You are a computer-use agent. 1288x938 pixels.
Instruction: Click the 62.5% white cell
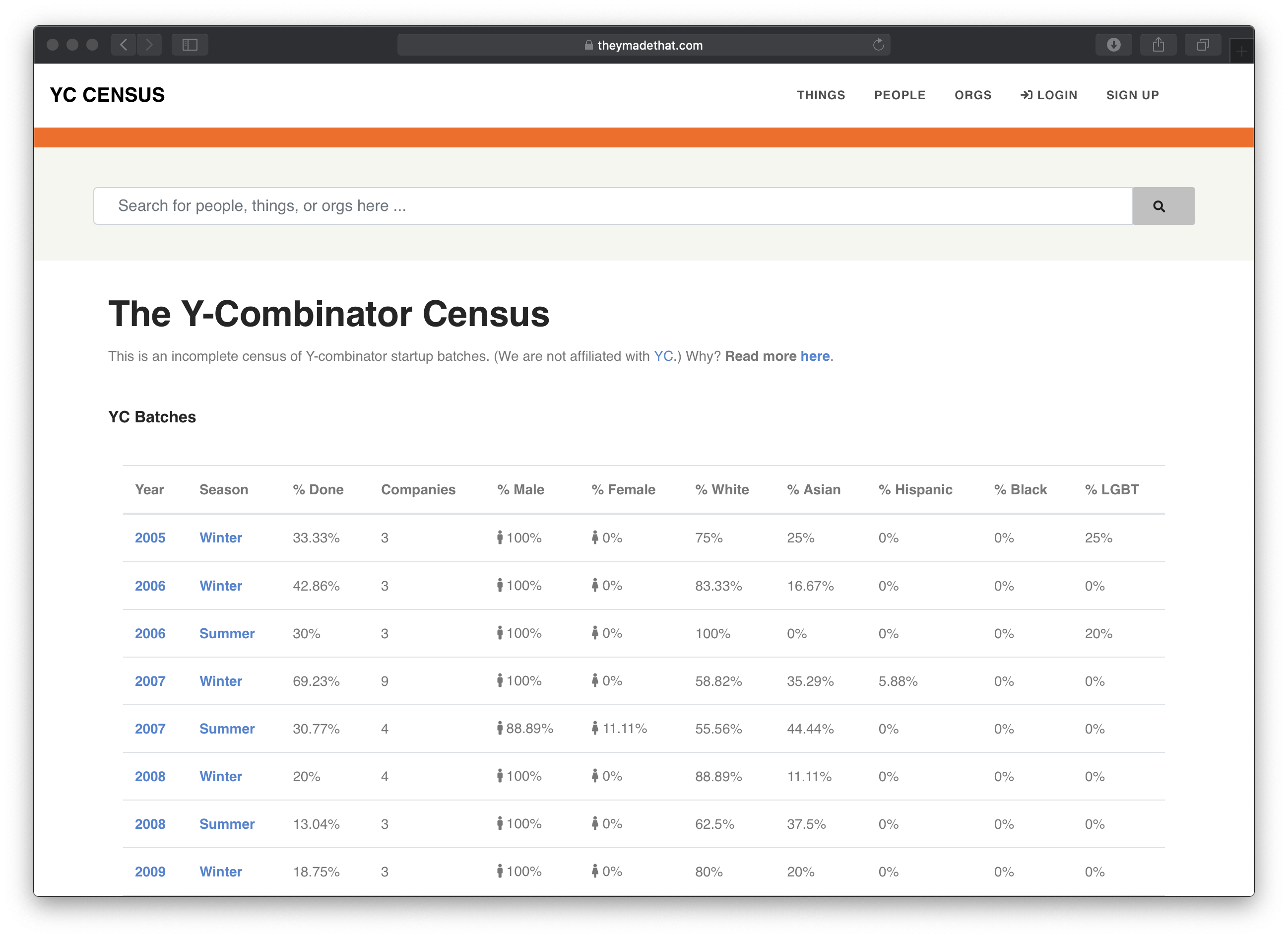pos(714,824)
